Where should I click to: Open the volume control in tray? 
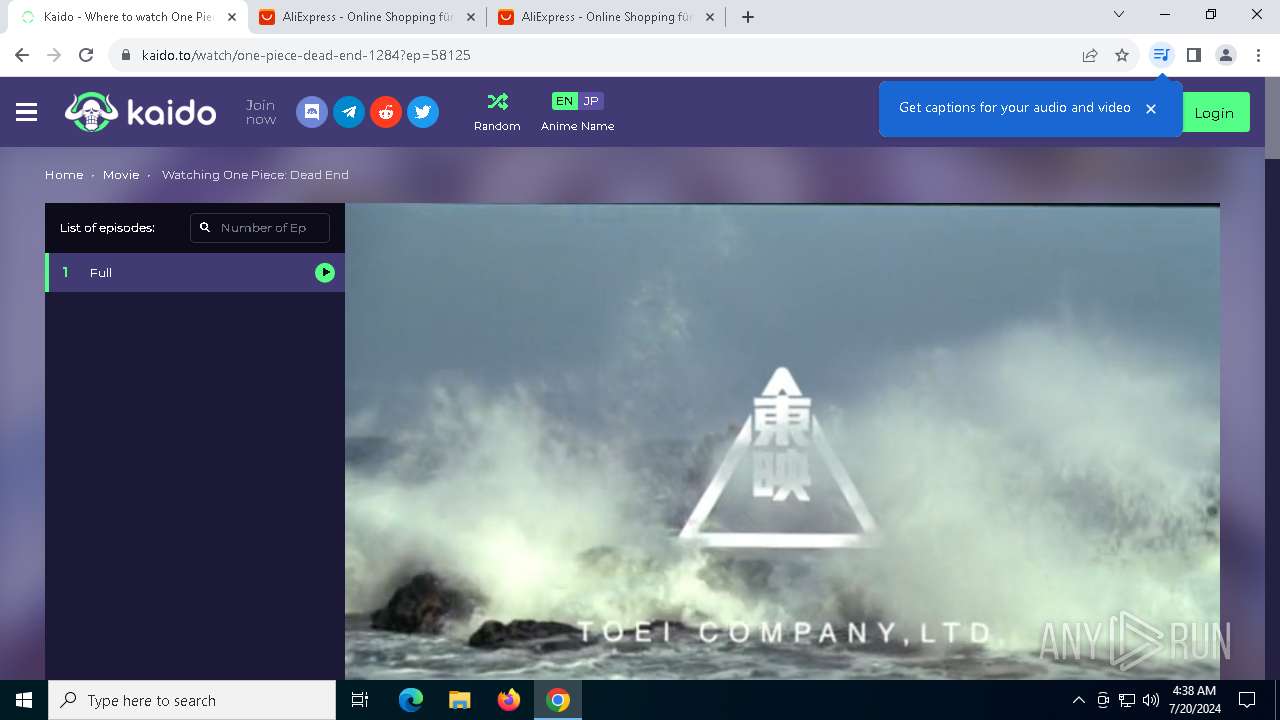click(1151, 700)
